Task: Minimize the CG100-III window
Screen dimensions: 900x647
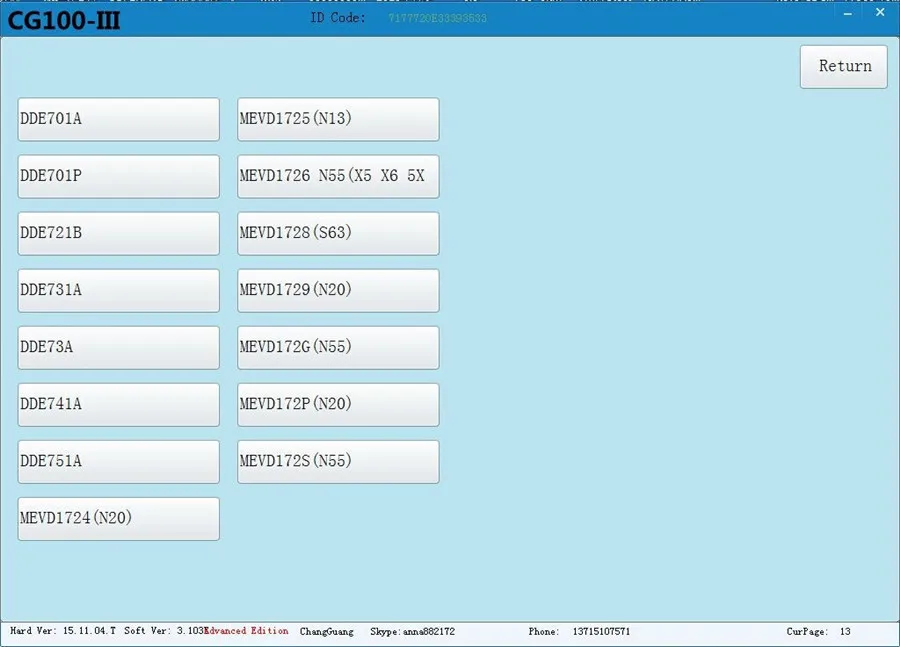Action: click(x=848, y=13)
